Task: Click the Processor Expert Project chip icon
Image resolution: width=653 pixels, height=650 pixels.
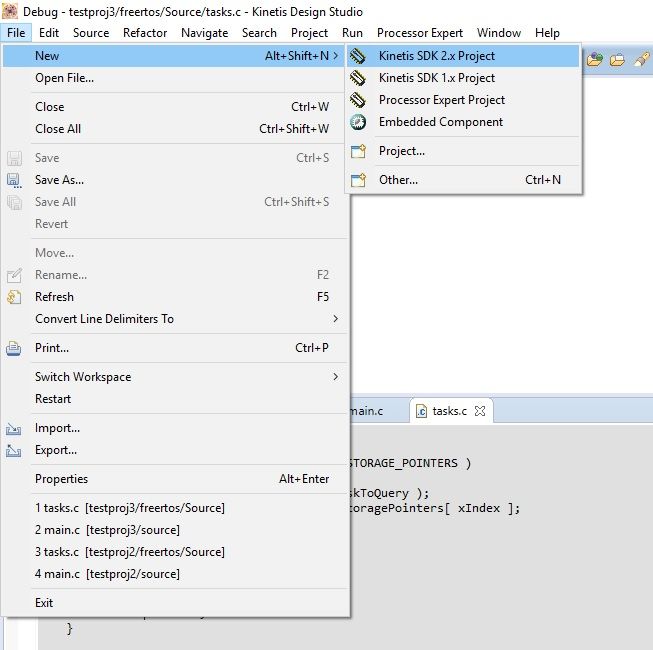Action: tap(358, 100)
